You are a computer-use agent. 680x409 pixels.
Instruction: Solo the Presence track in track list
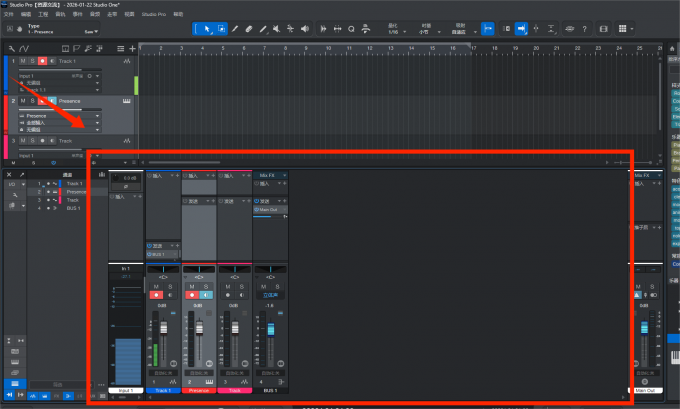pyautogui.click(x=32, y=100)
